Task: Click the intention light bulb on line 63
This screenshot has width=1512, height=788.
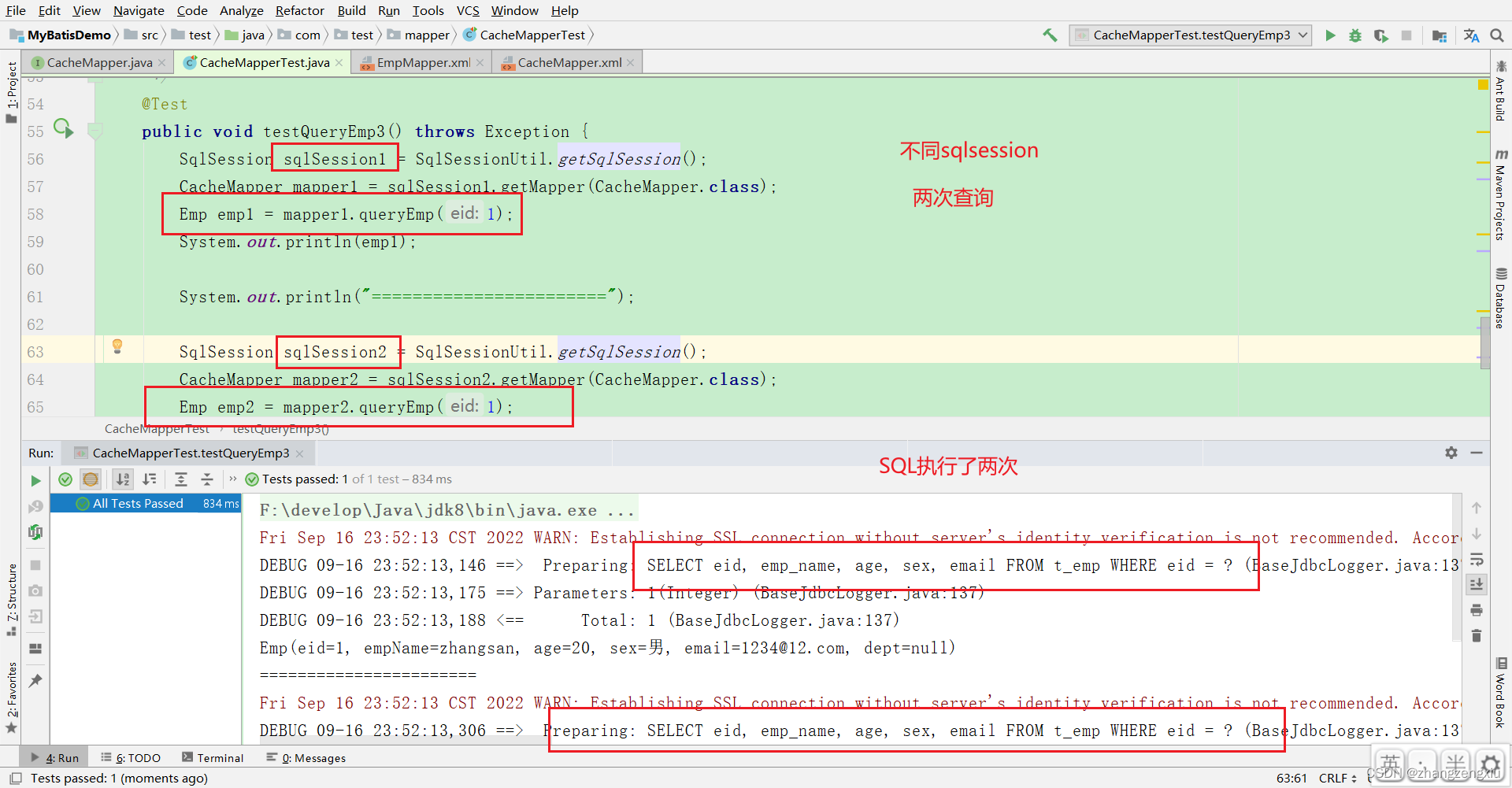Action: [117, 346]
